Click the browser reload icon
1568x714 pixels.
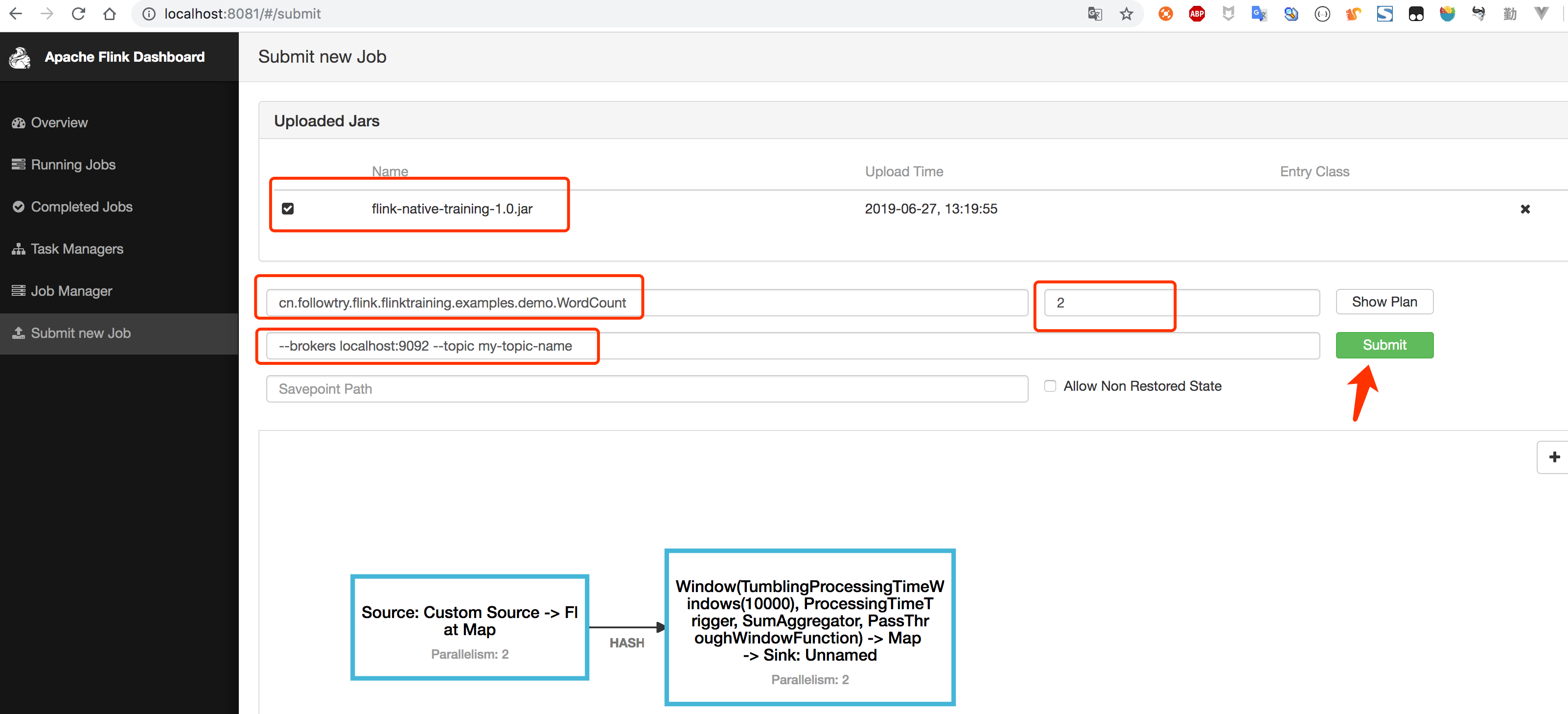pos(78,13)
